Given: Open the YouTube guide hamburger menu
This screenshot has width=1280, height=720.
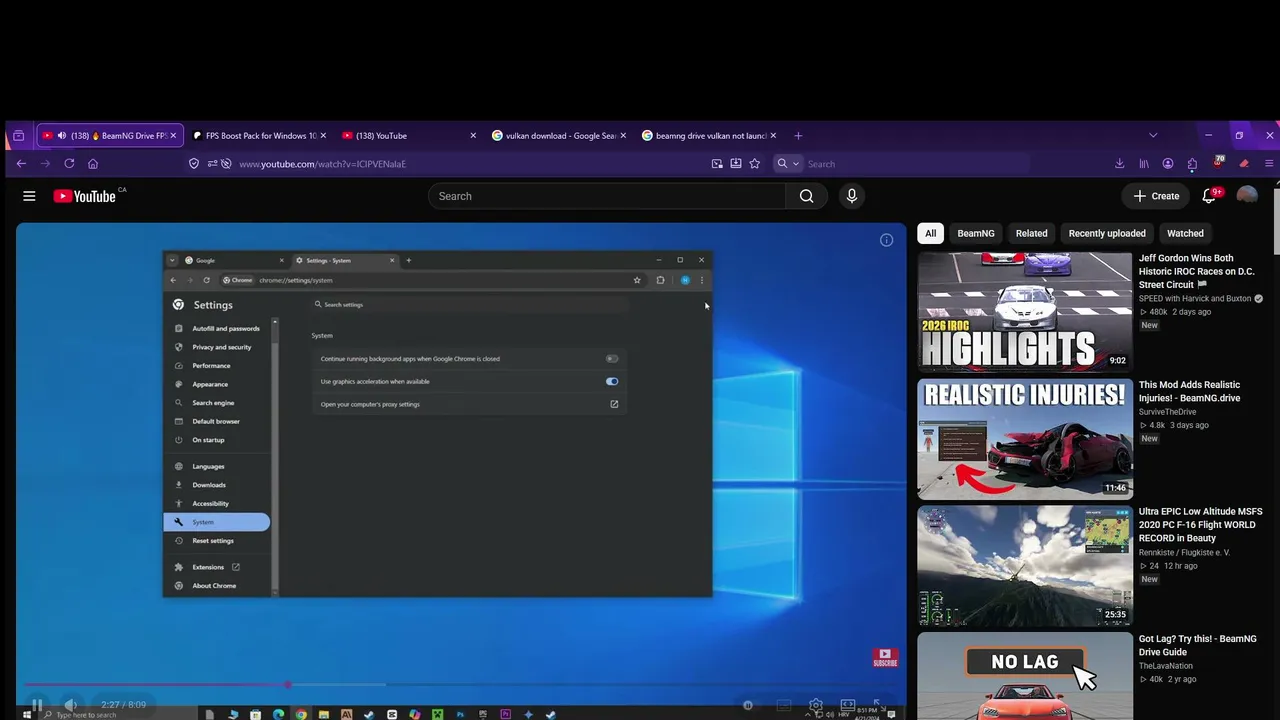Looking at the screenshot, I should pyautogui.click(x=29, y=196).
